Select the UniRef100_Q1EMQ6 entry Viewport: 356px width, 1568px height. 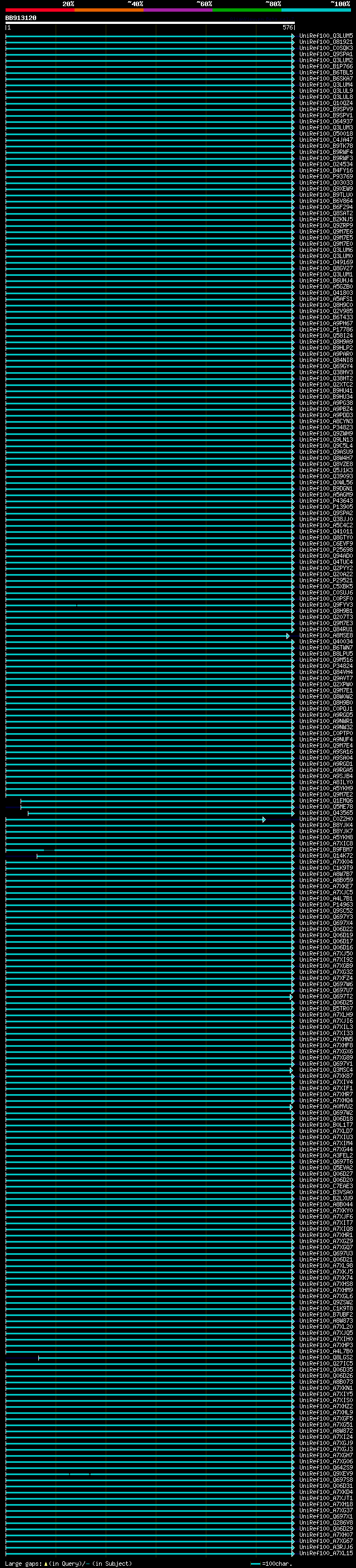coord(326,801)
